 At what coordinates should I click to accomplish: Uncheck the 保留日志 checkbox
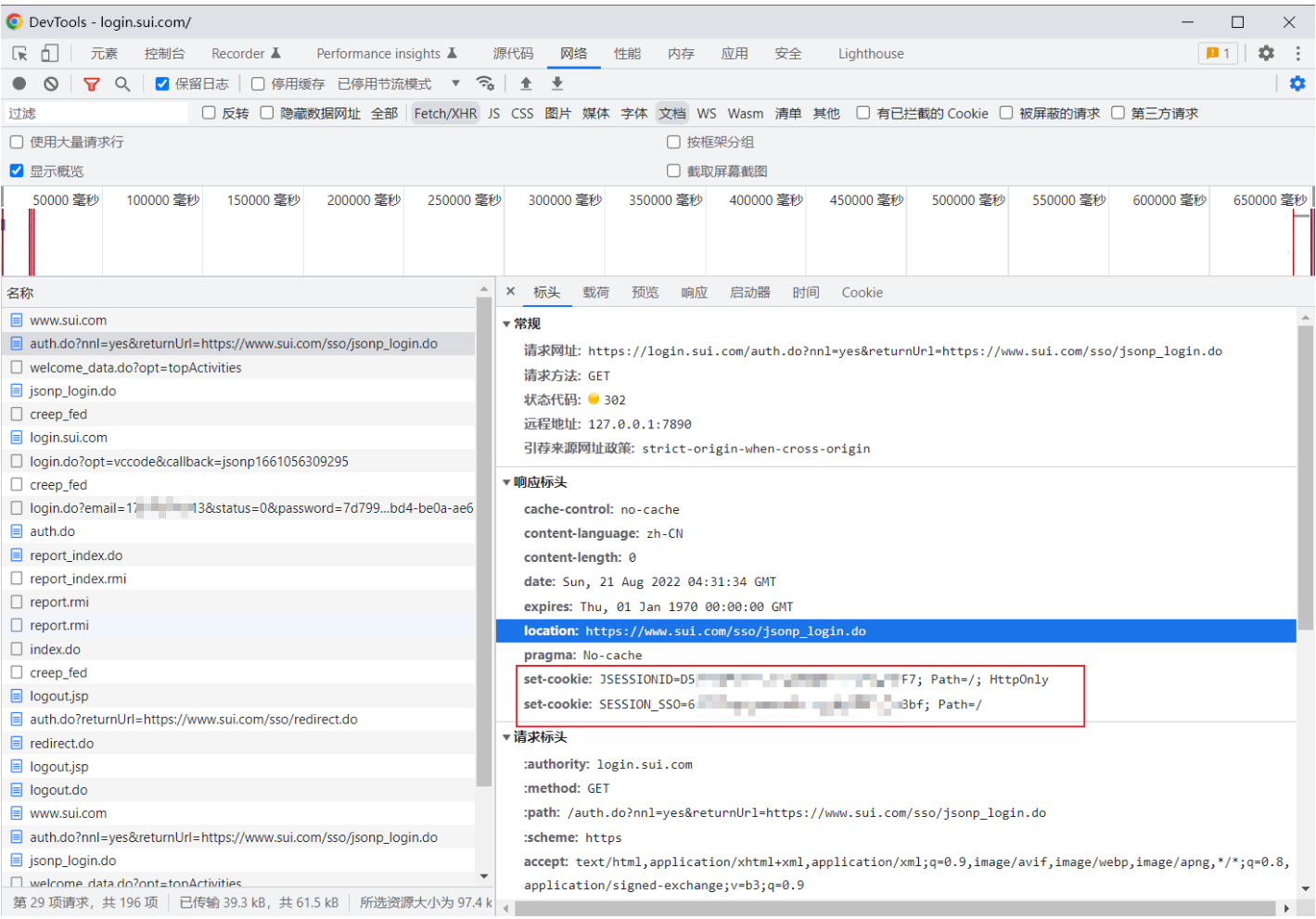[162, 84]
